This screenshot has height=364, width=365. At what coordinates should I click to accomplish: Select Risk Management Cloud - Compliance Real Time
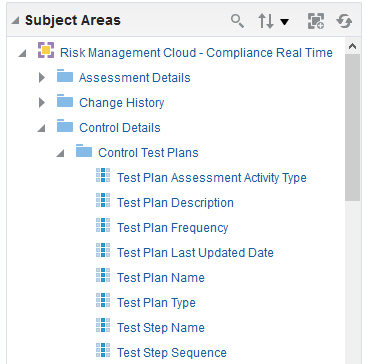tap(196, 53)
